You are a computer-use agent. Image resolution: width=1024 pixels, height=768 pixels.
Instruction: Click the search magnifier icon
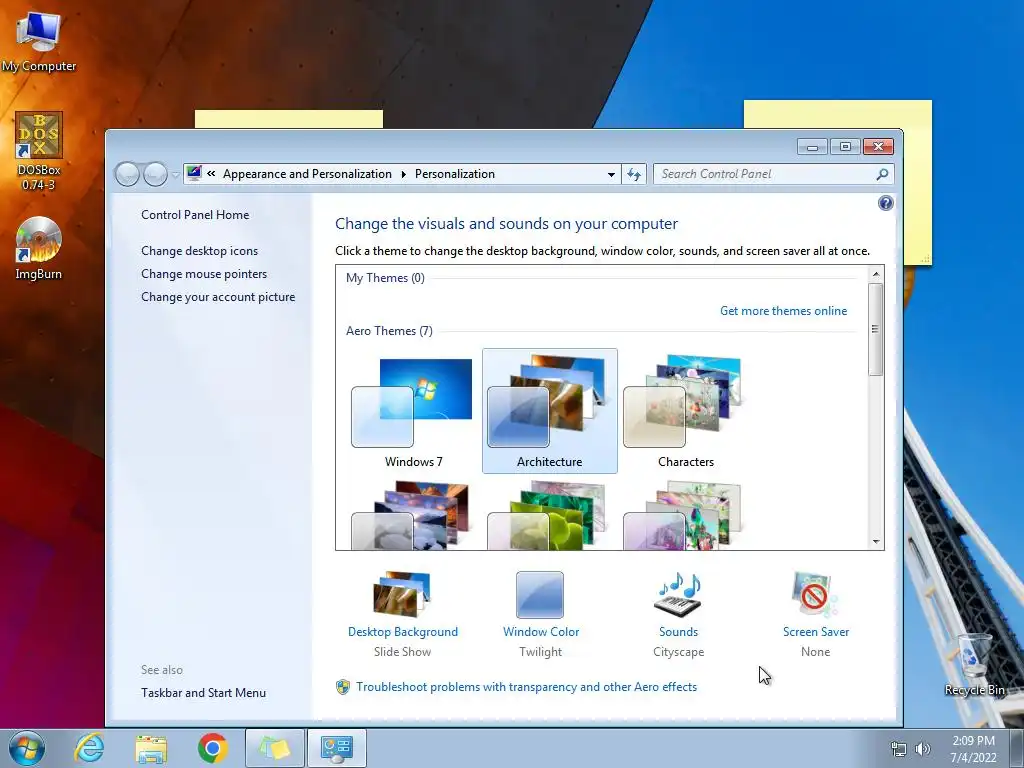pyautogui.click(x=882, y=174)
